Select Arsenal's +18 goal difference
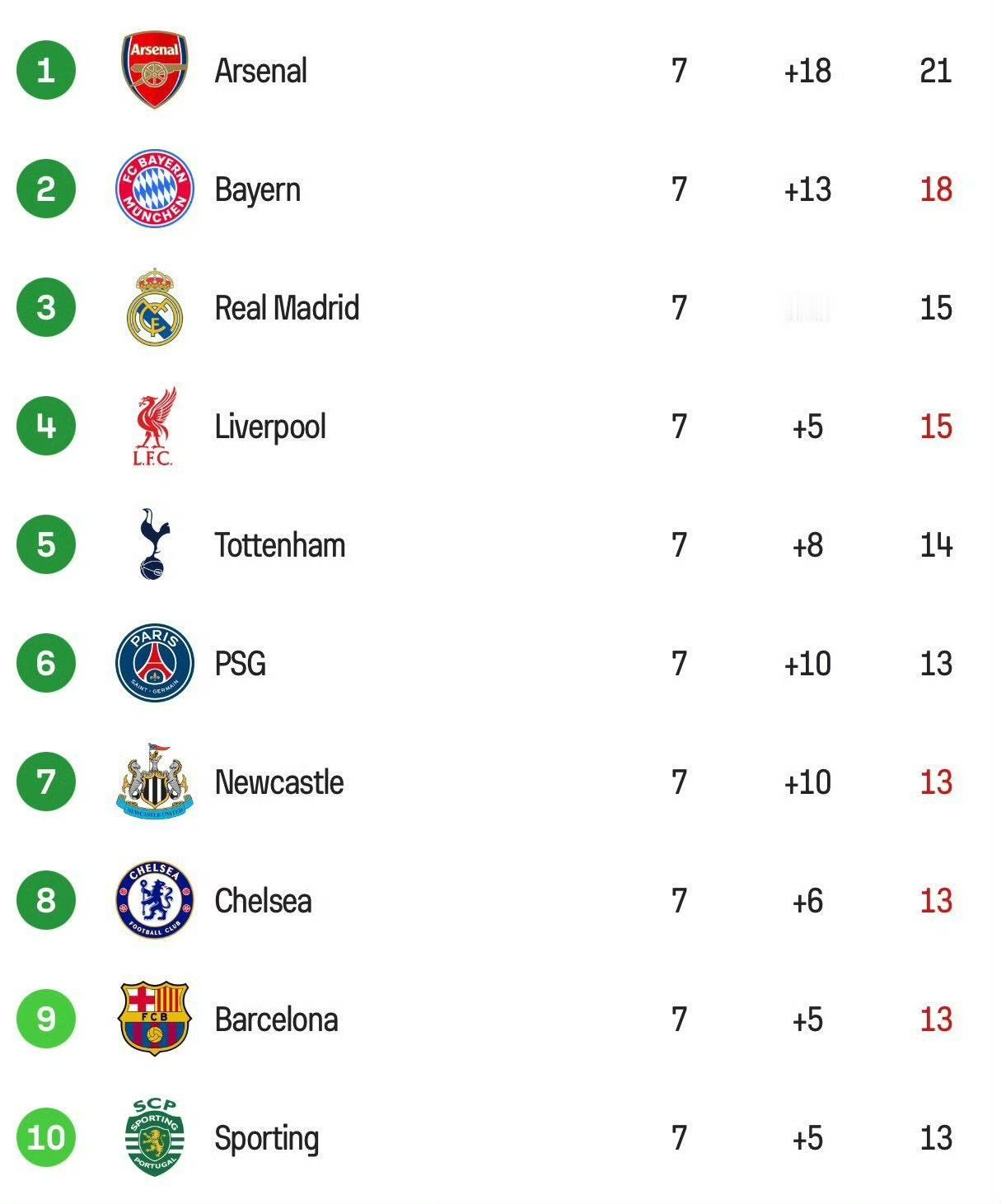1001x1204 pixels. [807, 71]
